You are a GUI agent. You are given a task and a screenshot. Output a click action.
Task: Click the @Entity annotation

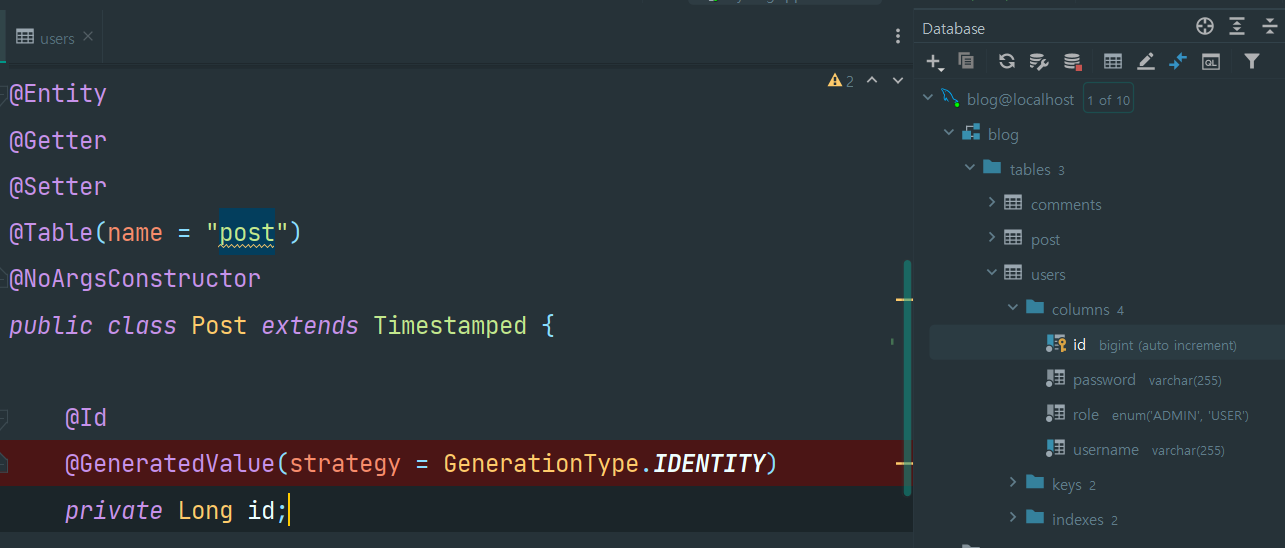tap(58, 94)
